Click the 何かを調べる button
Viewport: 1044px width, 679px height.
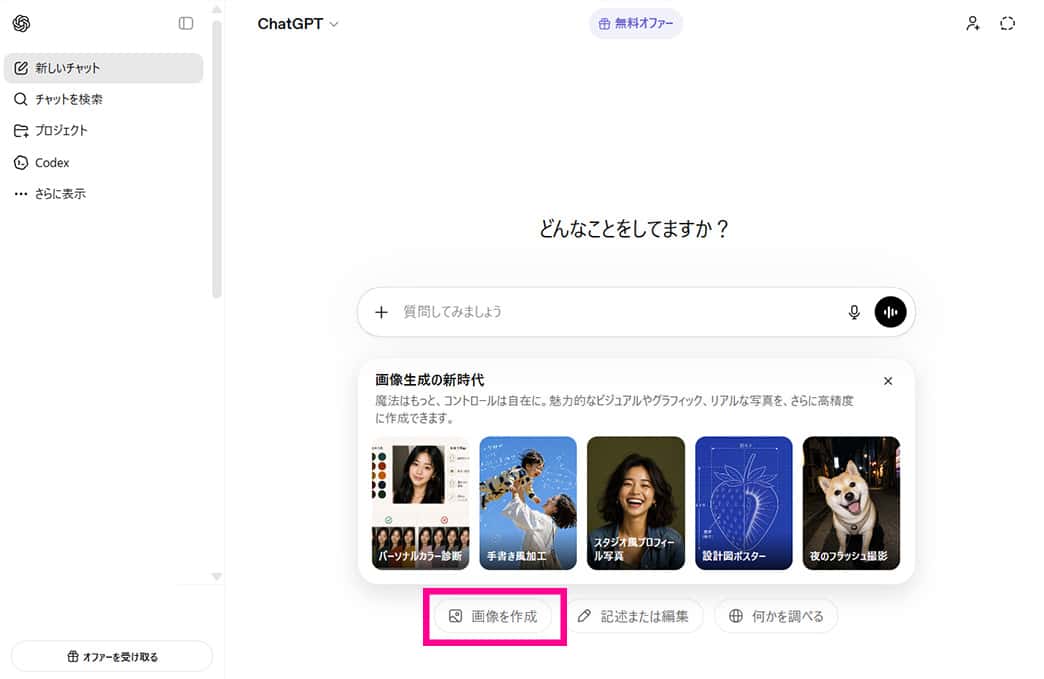pyautogui.click(x=776, y=616)
